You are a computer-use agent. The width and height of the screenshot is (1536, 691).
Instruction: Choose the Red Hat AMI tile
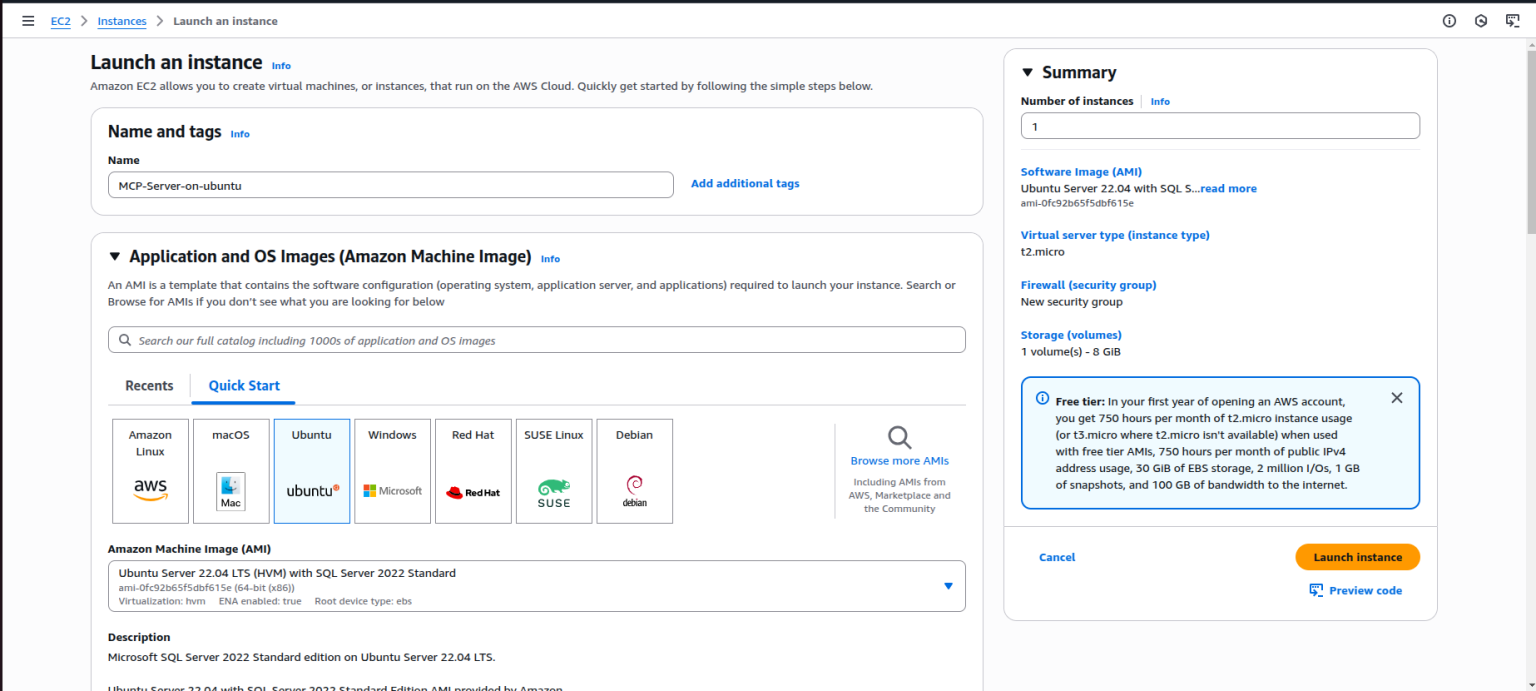472,470
